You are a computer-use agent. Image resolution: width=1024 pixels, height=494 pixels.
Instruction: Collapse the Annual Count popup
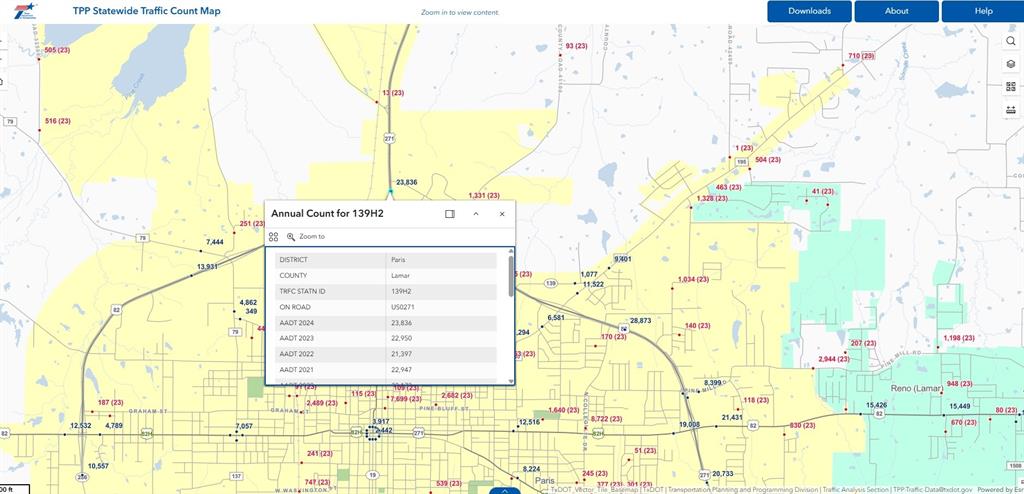coord(476,214)
